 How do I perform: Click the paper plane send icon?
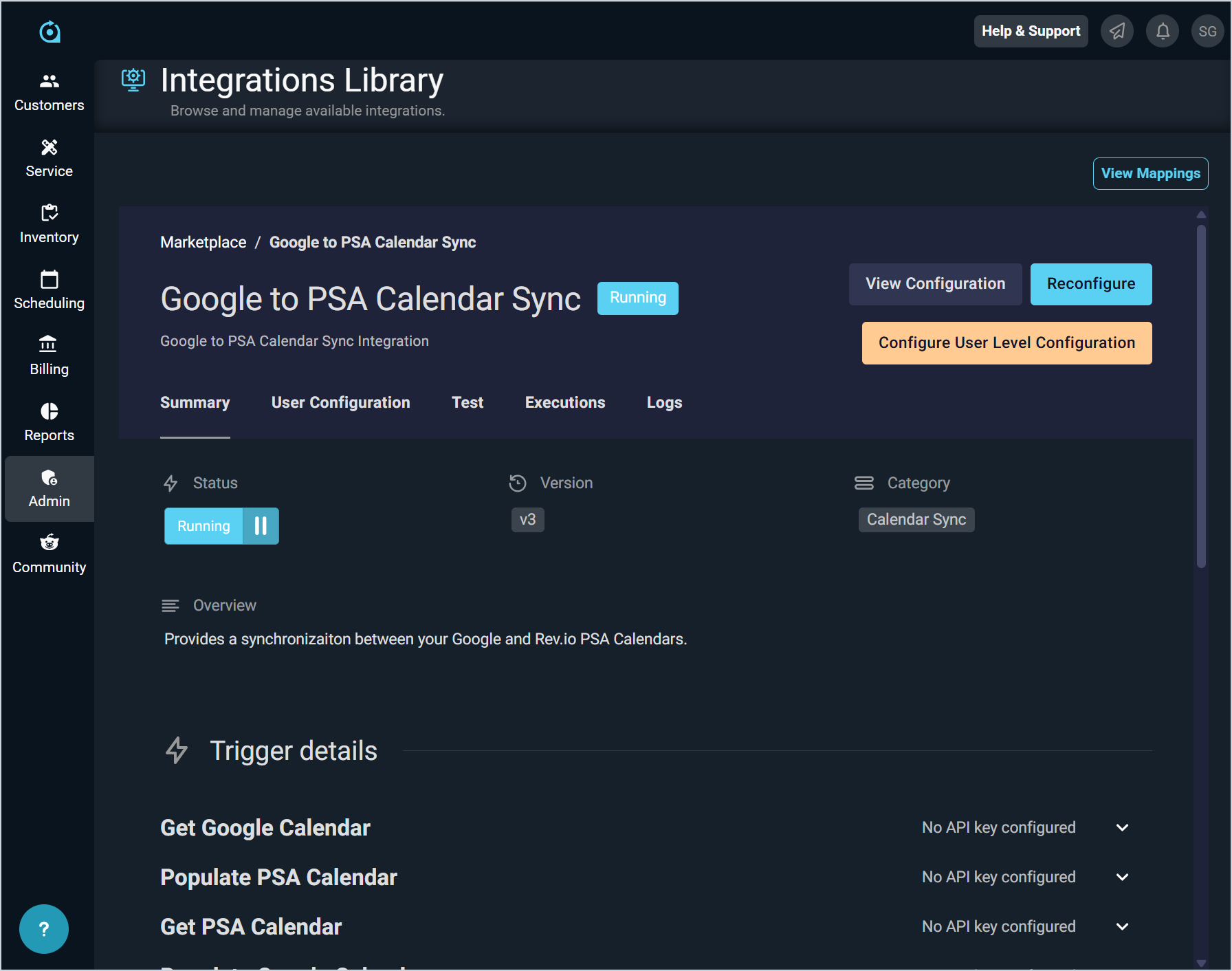[1117, 31]
